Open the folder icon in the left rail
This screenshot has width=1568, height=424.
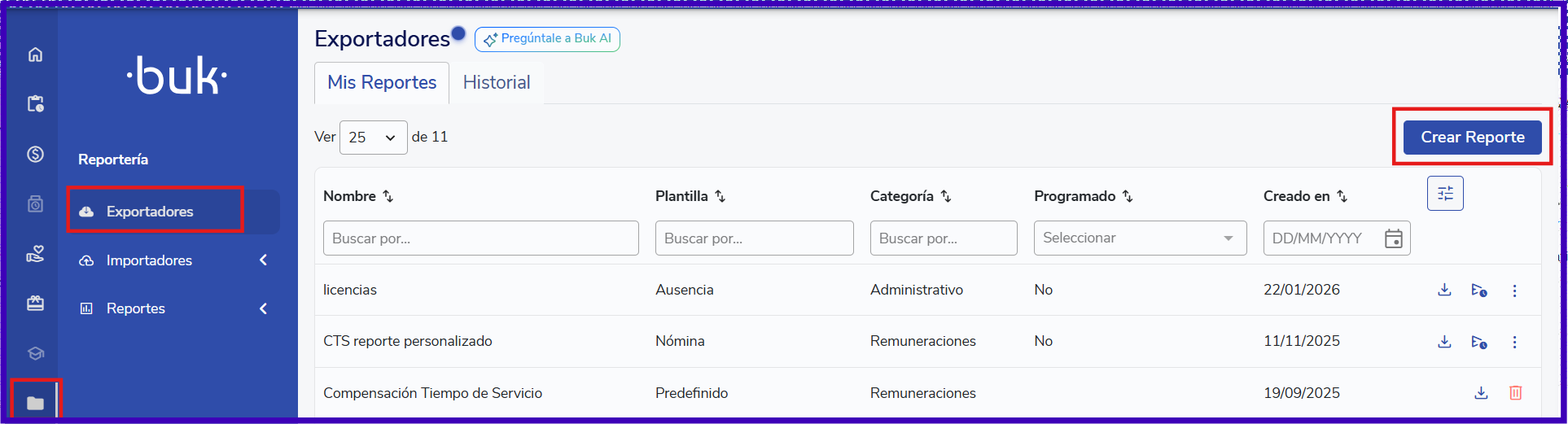(x=35, y=403)
